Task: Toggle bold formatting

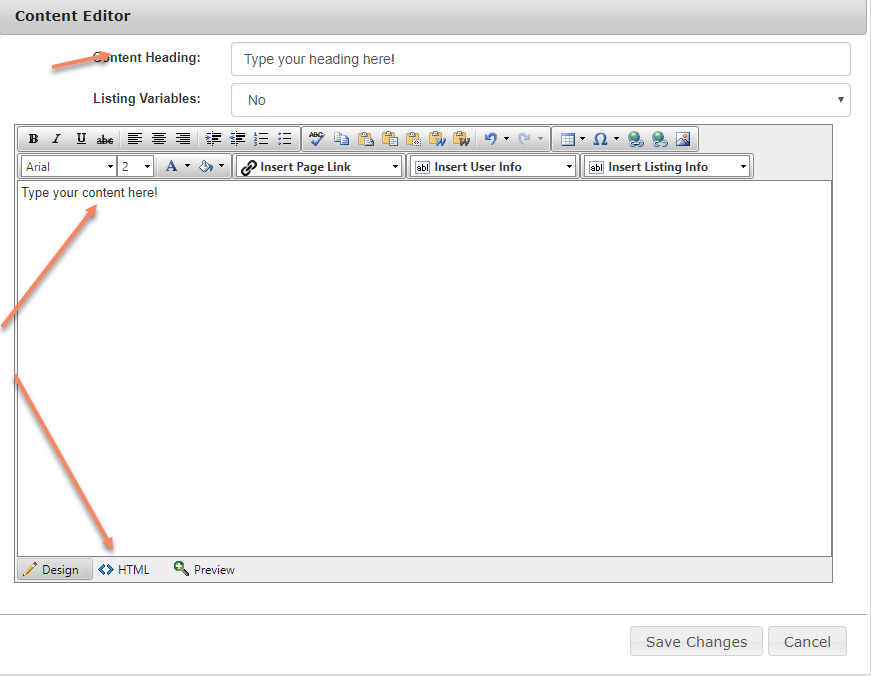Action: [33, 139]
